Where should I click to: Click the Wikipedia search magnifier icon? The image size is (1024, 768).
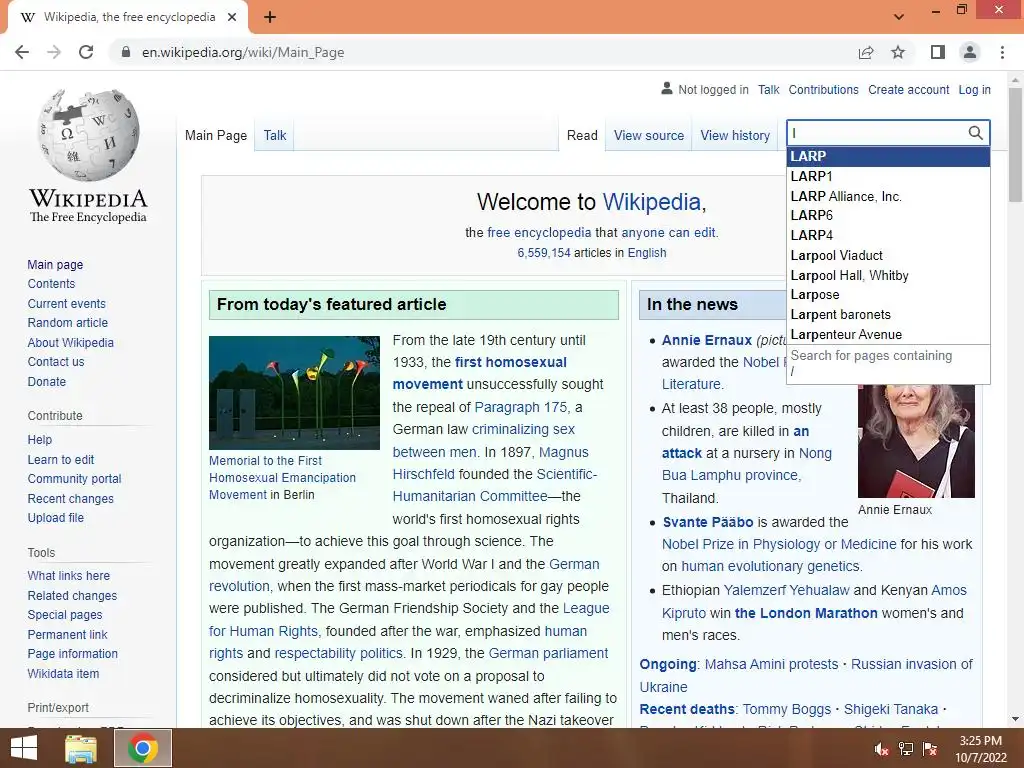(x=975, y=133)
